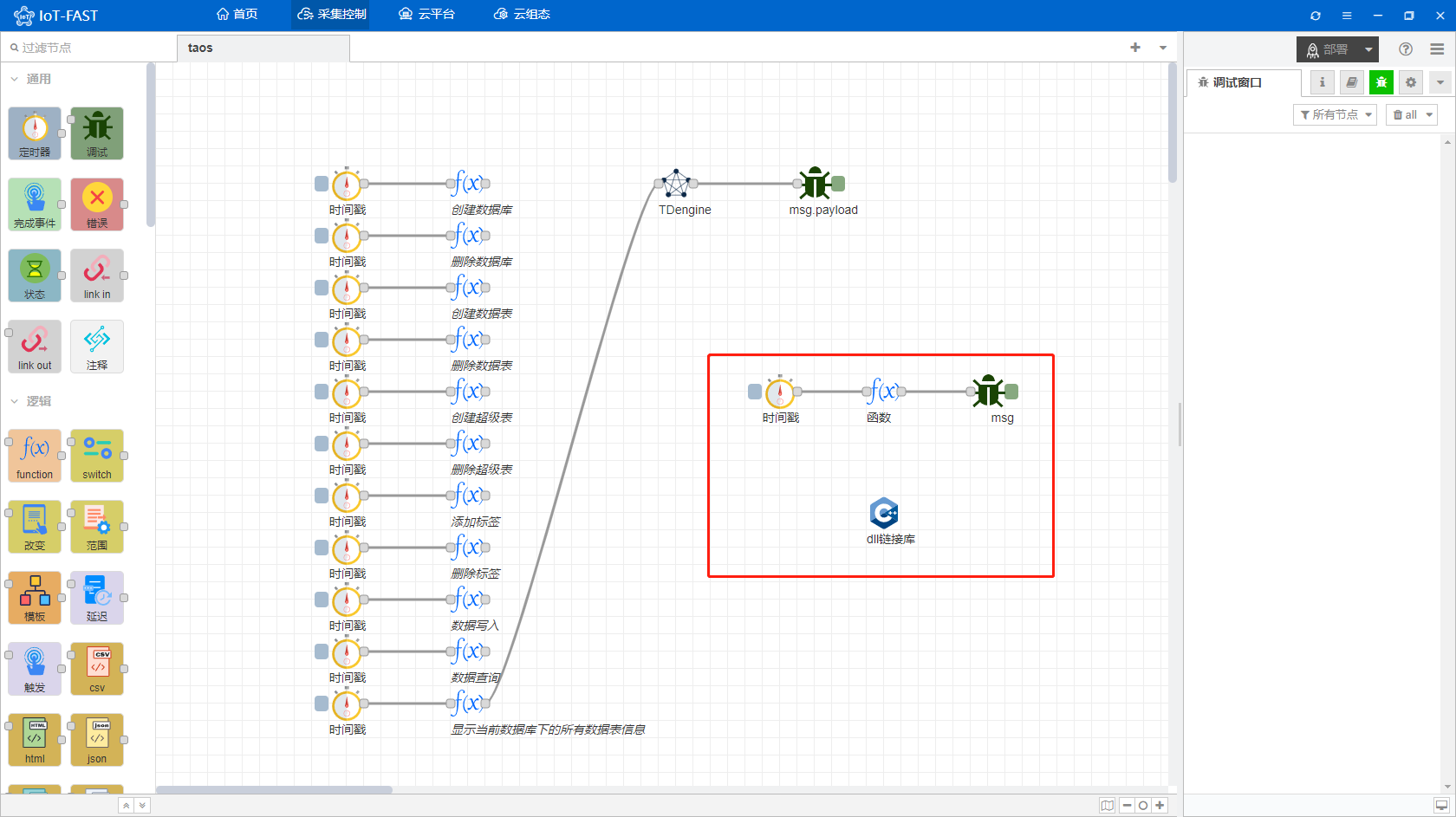The width and height of the screenshot is (1456, 817).
Task: Toggle the msg debug node output button
Action: [x=1011, y=392]
